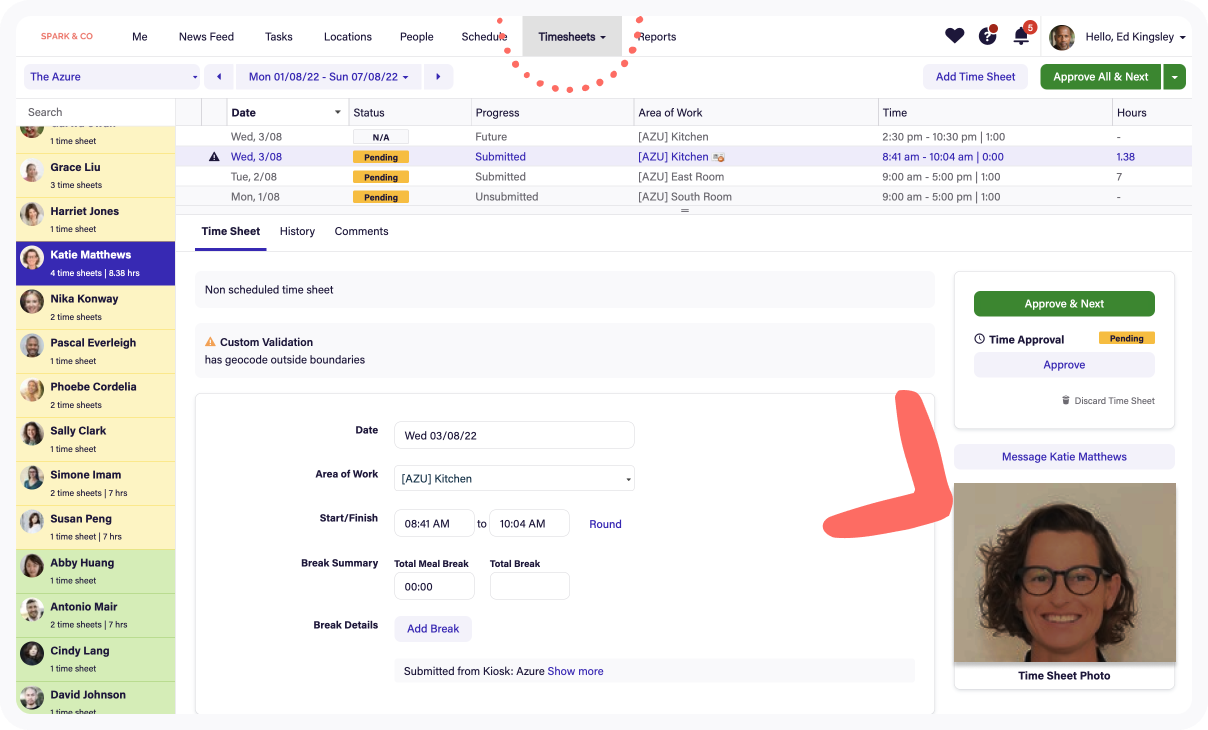Click Show more in the Kiosk submission note
Screen dimensions: 1208x730
575,671
